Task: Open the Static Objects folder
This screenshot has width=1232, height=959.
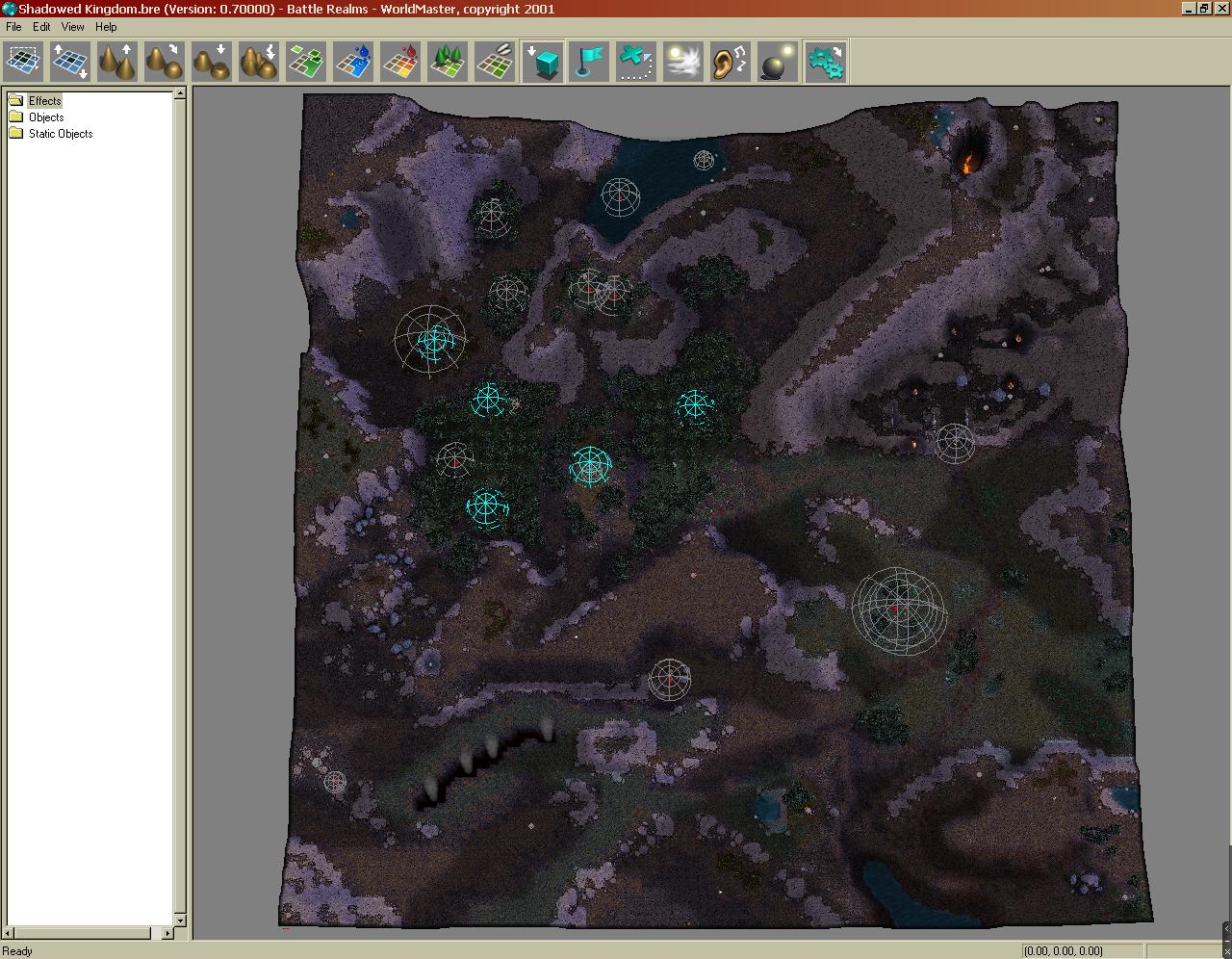Action: pyautogui.click(x=61, y=134)
